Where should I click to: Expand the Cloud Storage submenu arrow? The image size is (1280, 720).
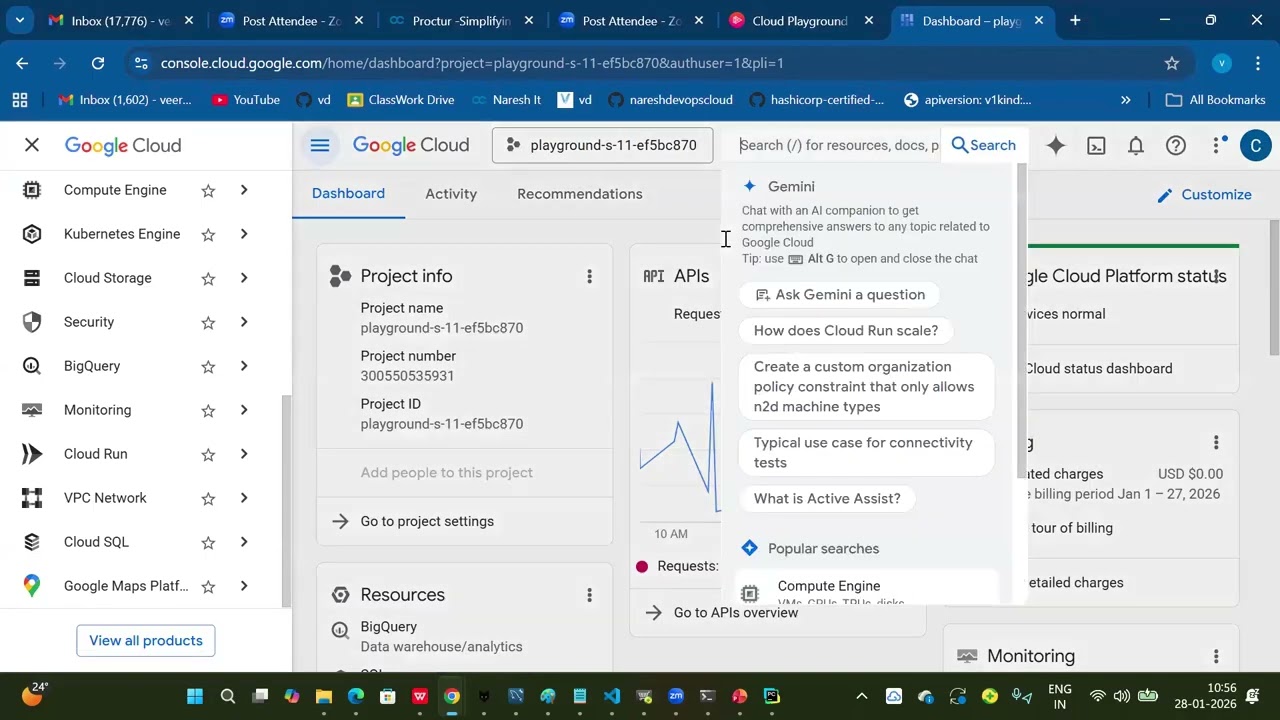coord(243,278)
